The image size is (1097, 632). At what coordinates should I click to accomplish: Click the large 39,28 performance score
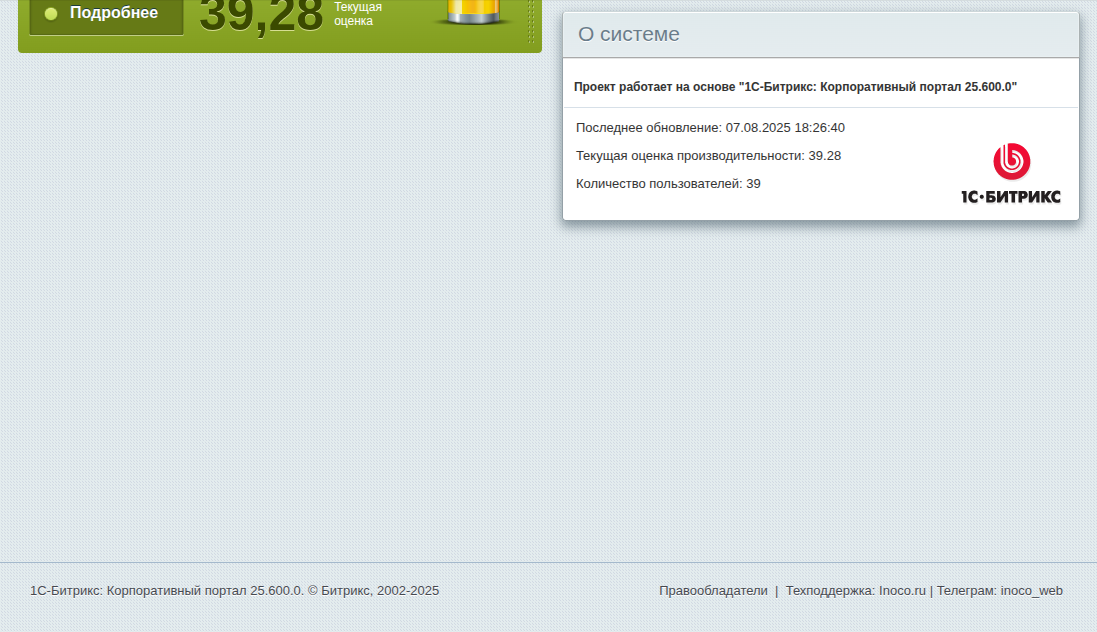point(261,16)
